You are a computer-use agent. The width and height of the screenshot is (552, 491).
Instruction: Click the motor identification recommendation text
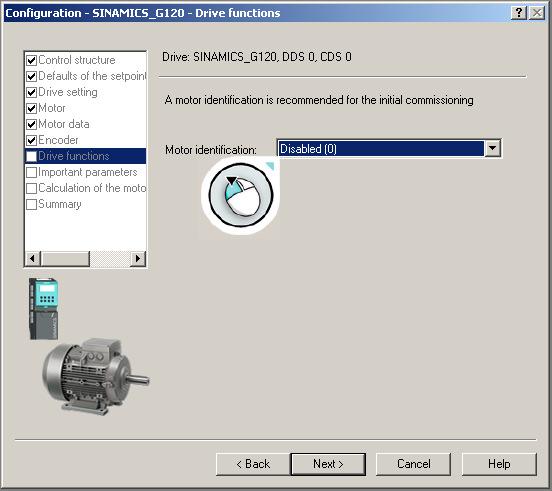tap(319, 100)
